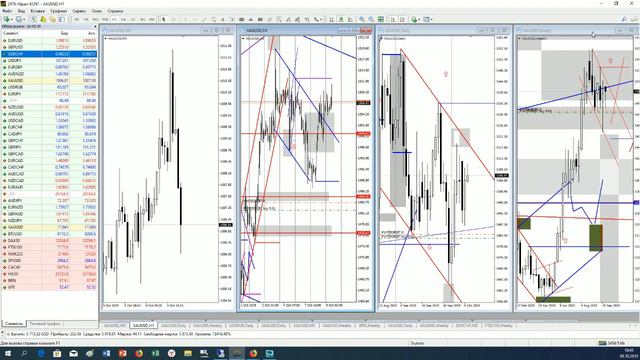Viewport: 640px width, 360px height.
Task: Expand the Templates dropdown arrow
Action: (x=431, y=19)
